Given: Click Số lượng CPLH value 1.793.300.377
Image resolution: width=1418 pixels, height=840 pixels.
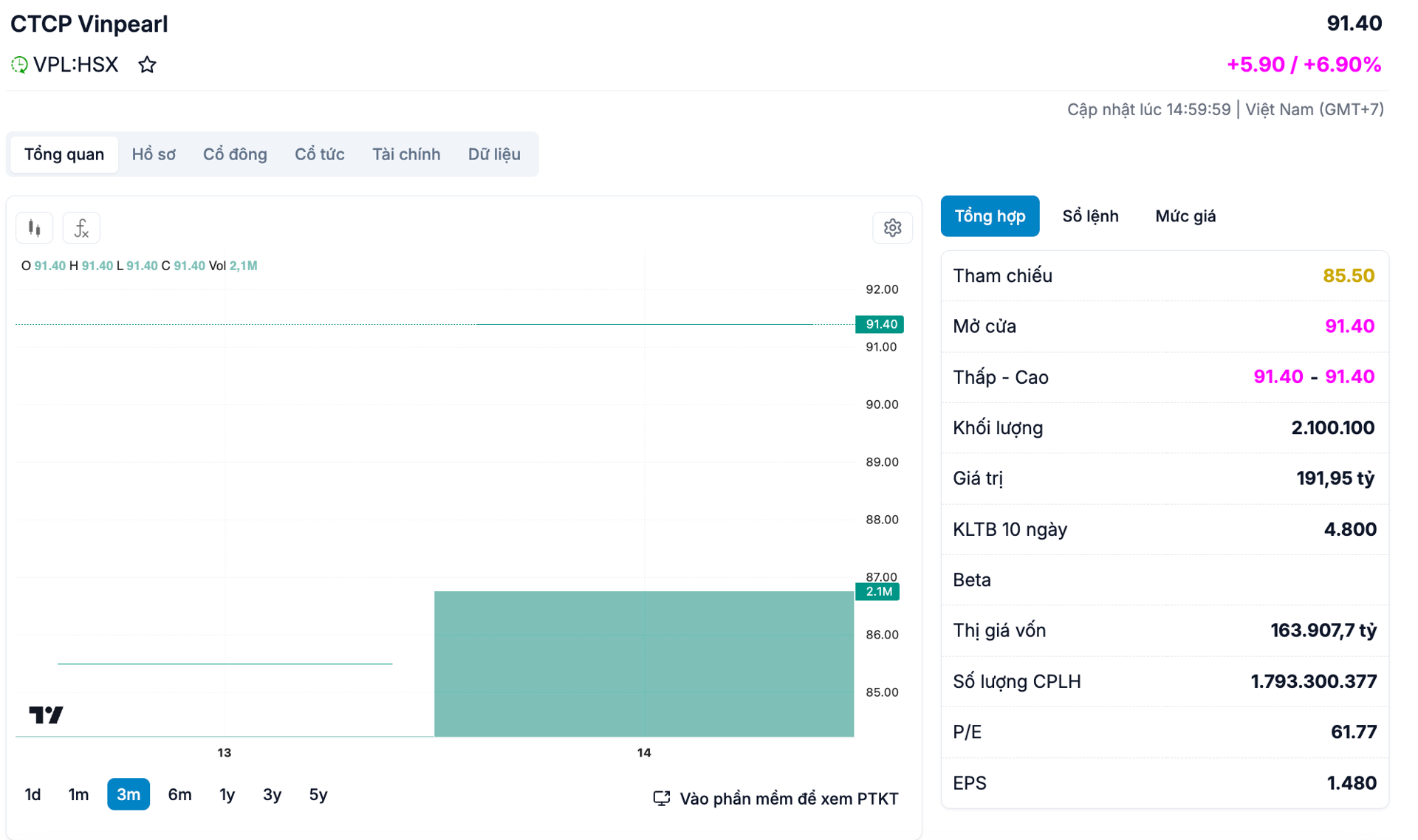Looking at the screenshot, I should tap(1313, 681).
